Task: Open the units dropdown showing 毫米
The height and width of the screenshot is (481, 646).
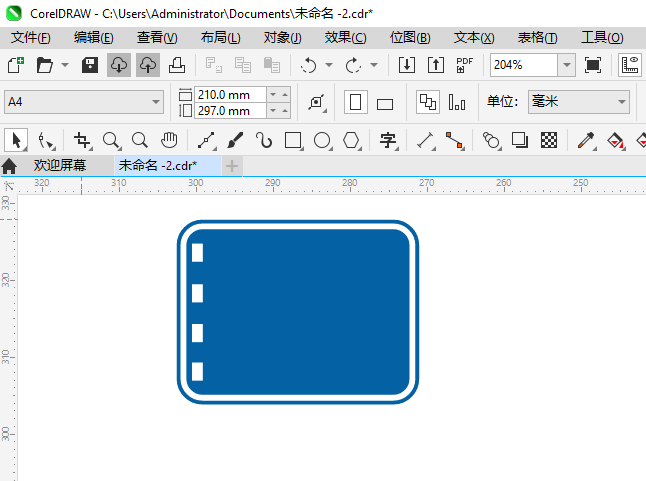Action: point(579,102)
